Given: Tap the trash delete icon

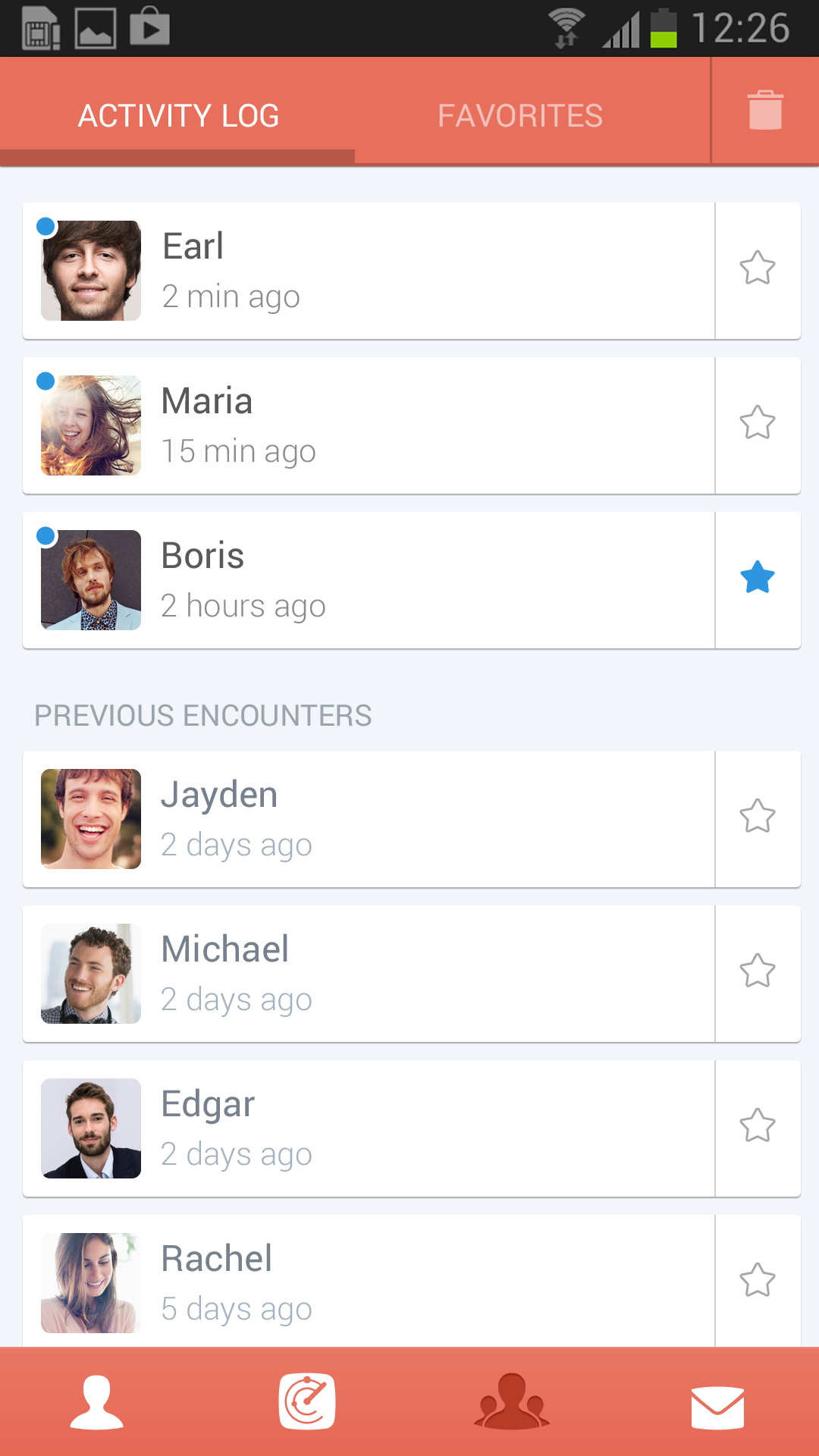Looking at the screenshot, I should click(x=764, y=111).
